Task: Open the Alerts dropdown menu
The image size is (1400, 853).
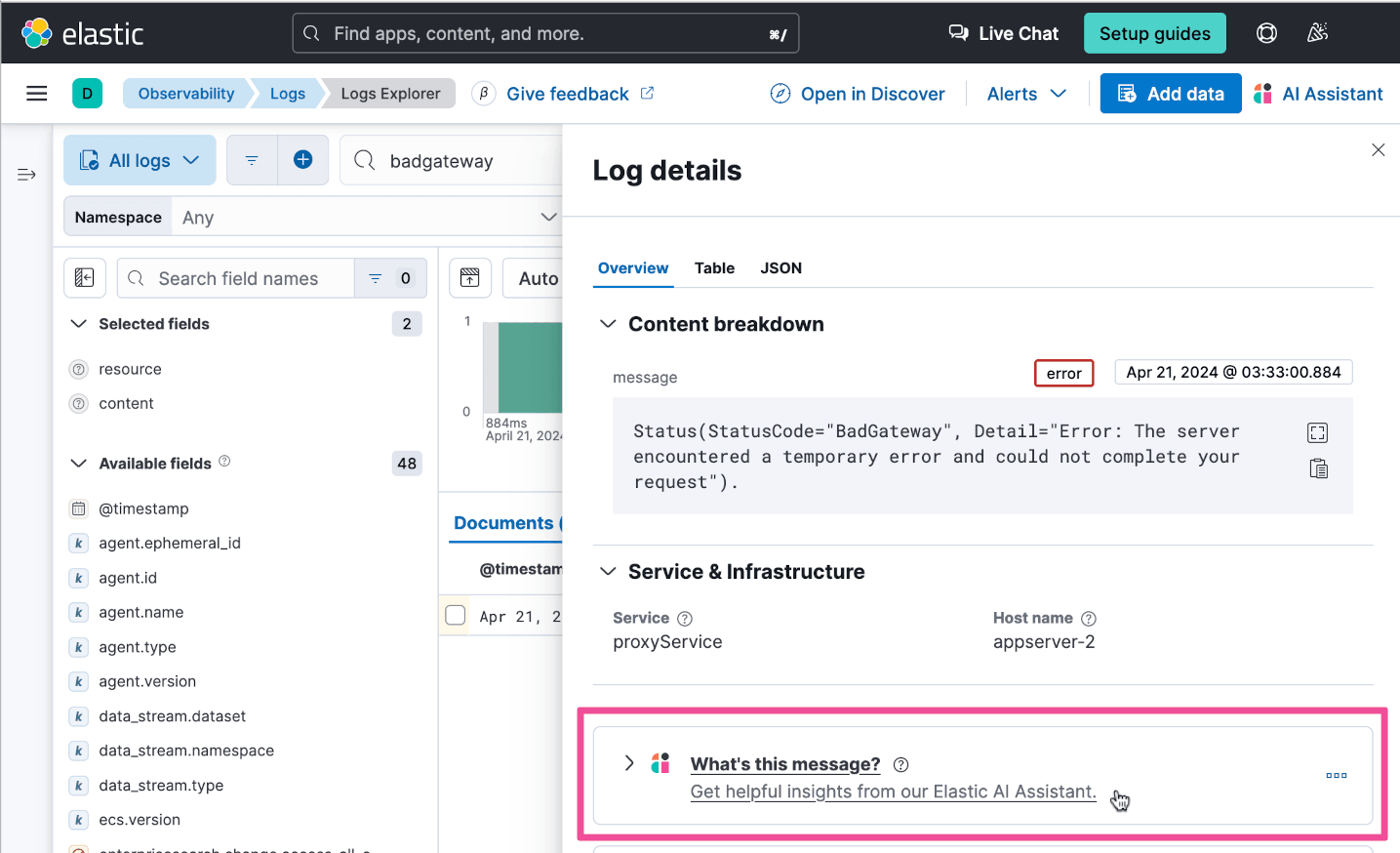Action: [x=1026, y=94]
